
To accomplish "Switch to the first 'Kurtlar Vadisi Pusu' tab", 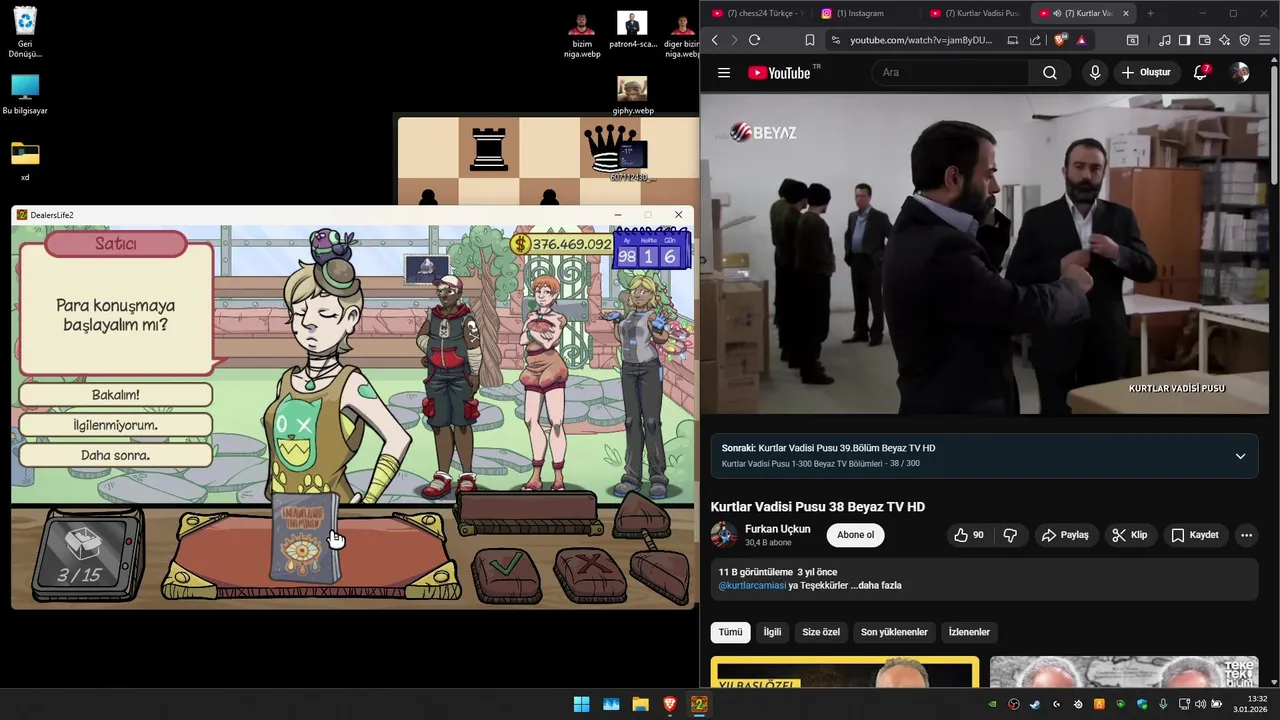I will tap(973, 13).
